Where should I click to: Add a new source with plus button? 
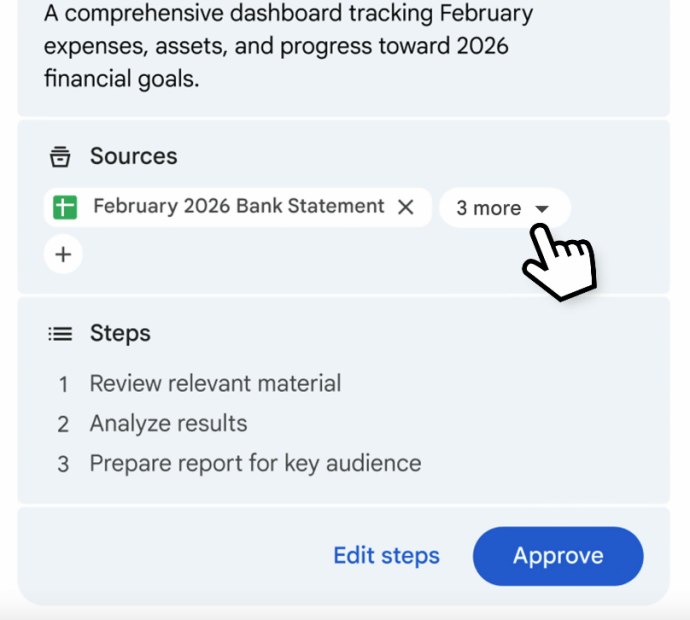tap(63, 254)
